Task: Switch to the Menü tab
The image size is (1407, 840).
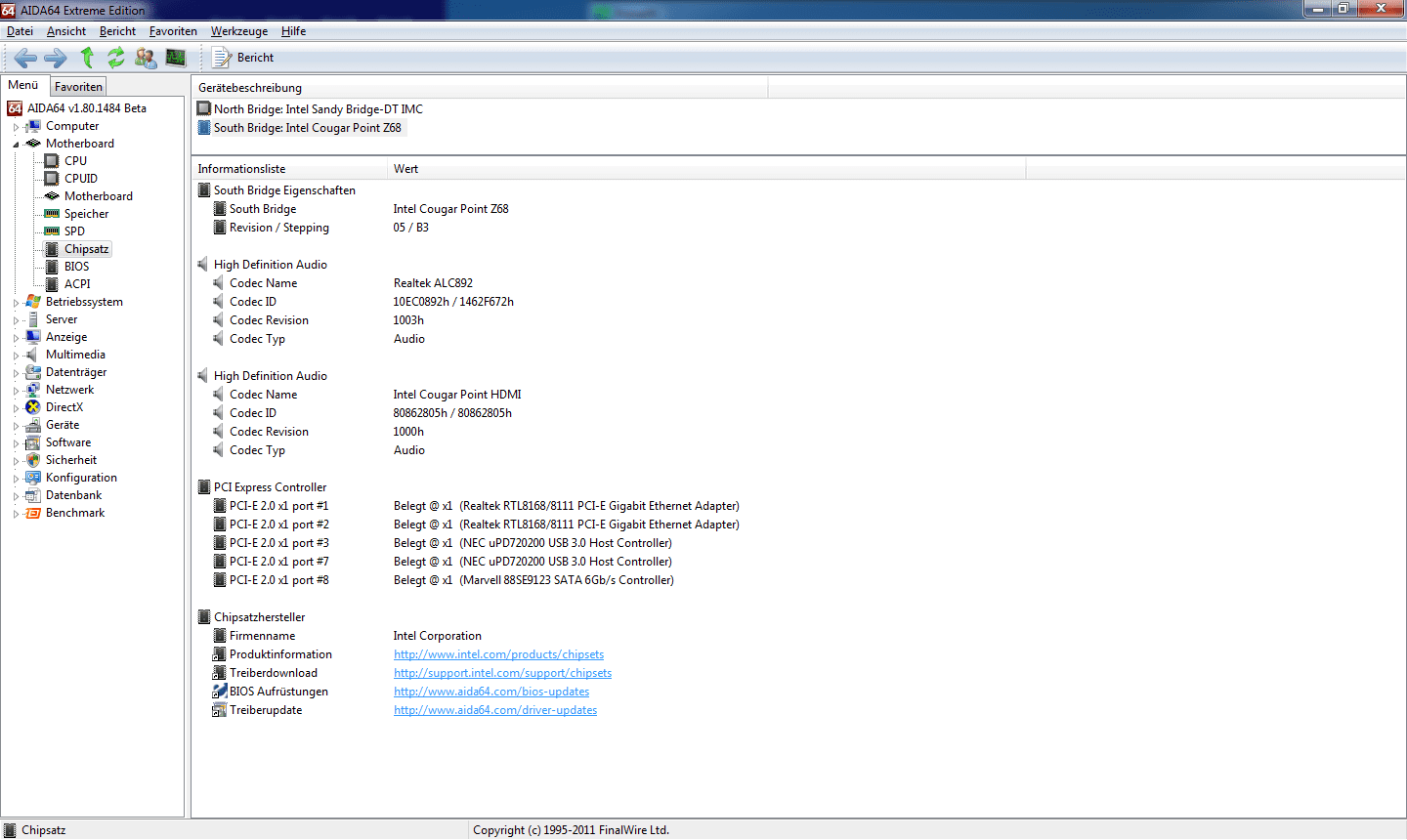Action: click(23, 85)
